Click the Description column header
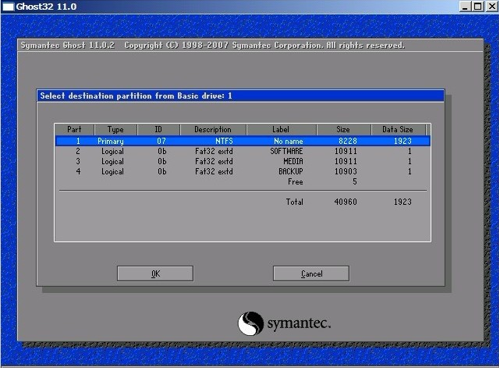Image resolution: width=499 pixels, height=368 pixels. pyautogui.click(x=213, y=129)
